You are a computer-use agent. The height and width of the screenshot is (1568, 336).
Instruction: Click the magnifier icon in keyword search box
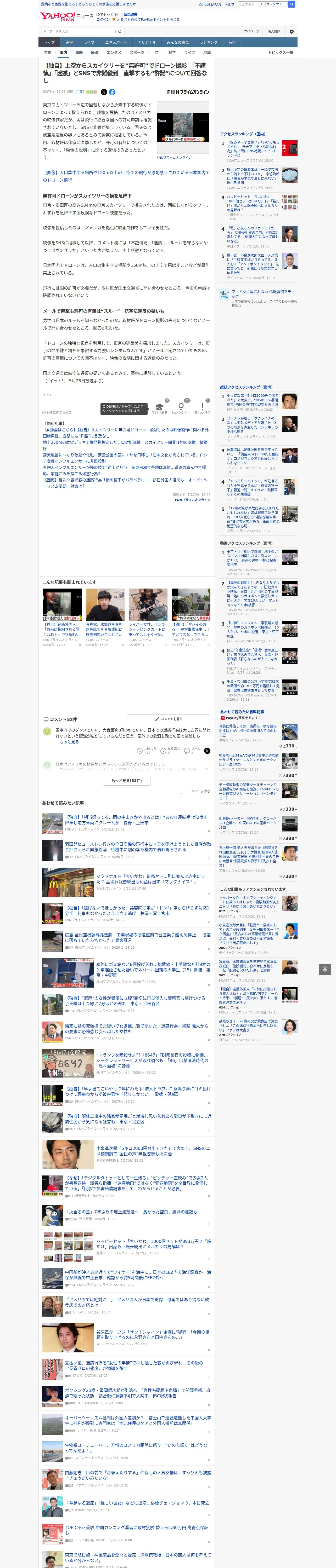120,32
